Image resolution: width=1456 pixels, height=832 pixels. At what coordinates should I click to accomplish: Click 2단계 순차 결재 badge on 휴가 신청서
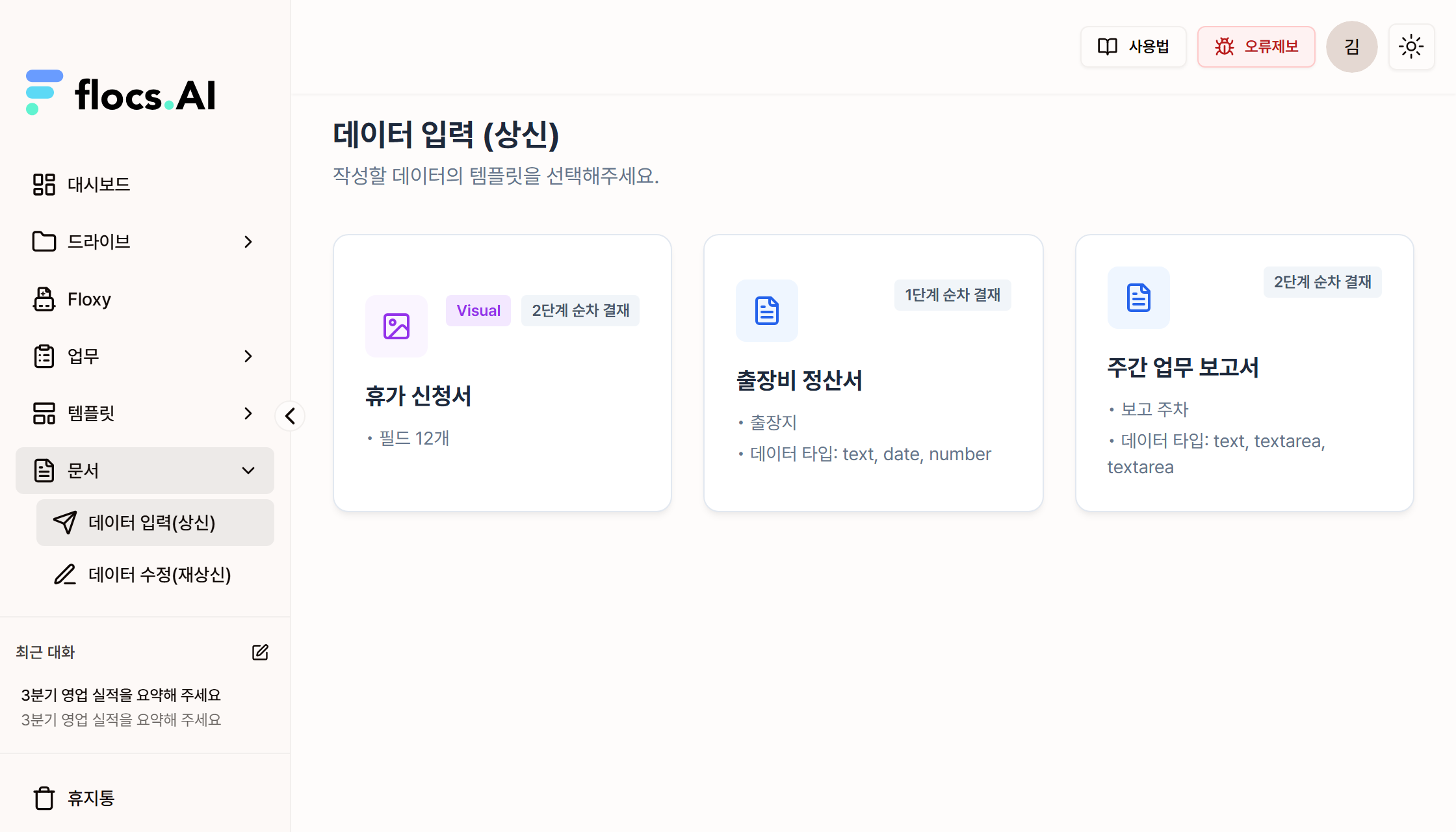[580, 311]
